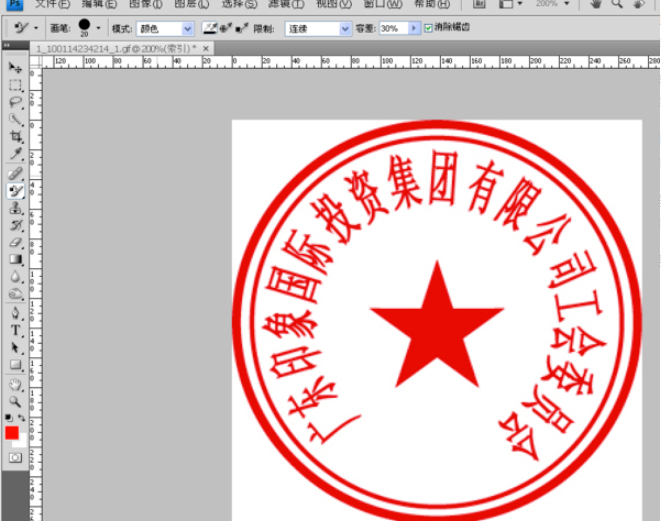Open the 模式 mode dropdown
The width and height of the screenshot is (661, 521).
click(x=165, y=29)
